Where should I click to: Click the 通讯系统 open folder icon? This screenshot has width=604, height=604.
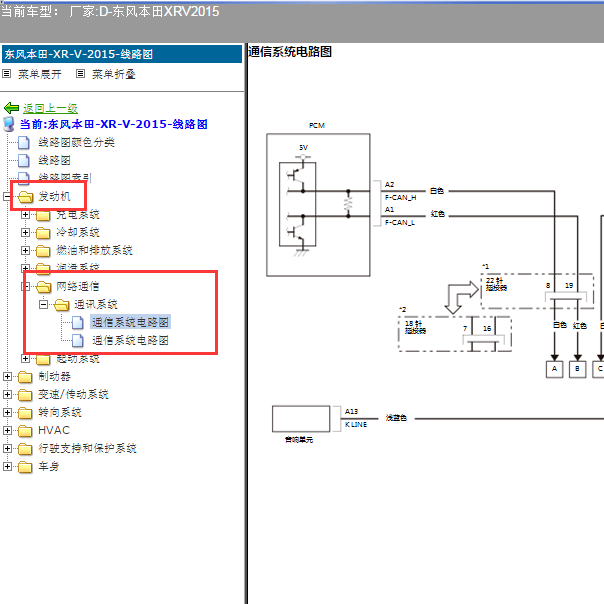62,305
